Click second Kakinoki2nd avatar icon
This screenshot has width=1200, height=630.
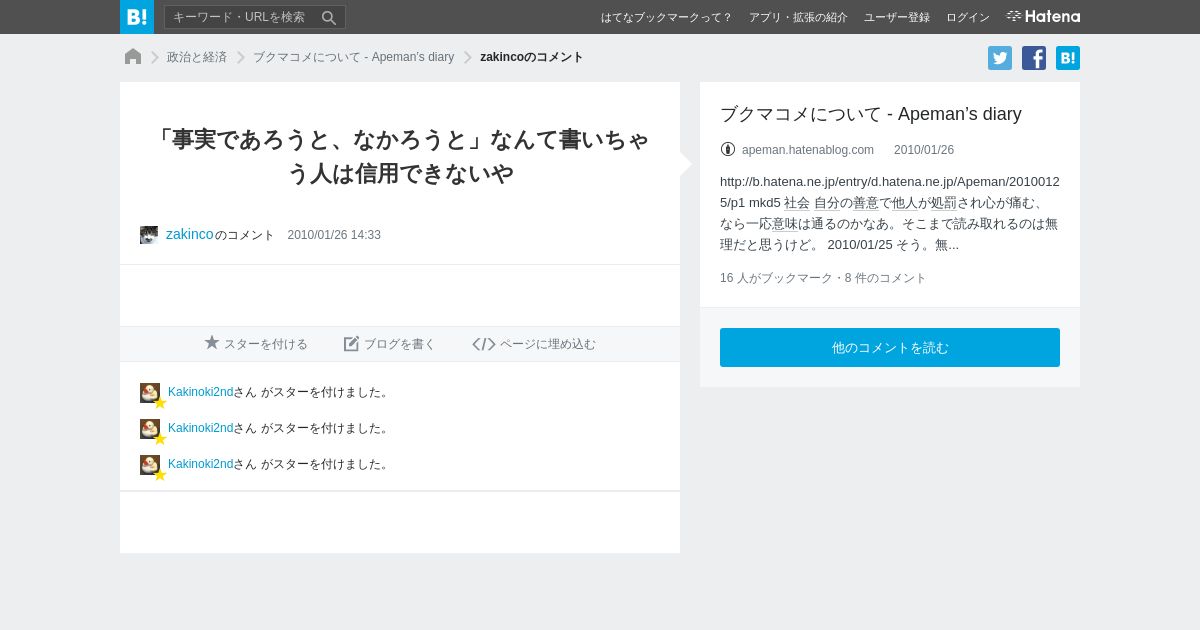[x=150, y=429]
